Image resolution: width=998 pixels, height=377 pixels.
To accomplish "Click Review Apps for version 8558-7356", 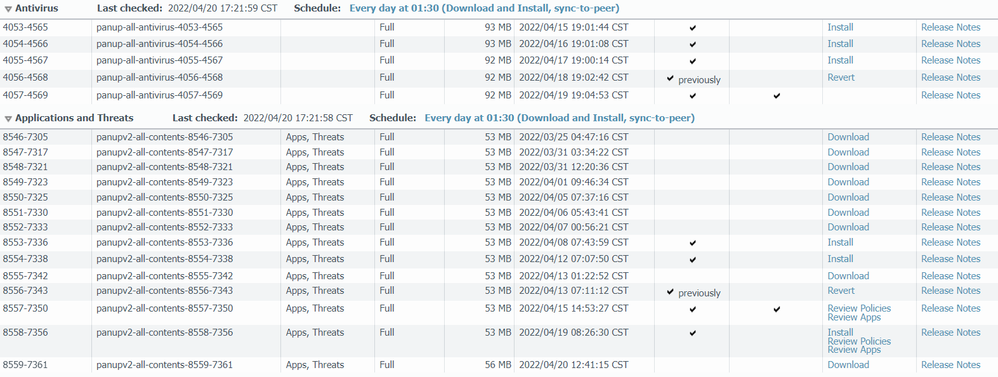I will [x=854, y=350].
